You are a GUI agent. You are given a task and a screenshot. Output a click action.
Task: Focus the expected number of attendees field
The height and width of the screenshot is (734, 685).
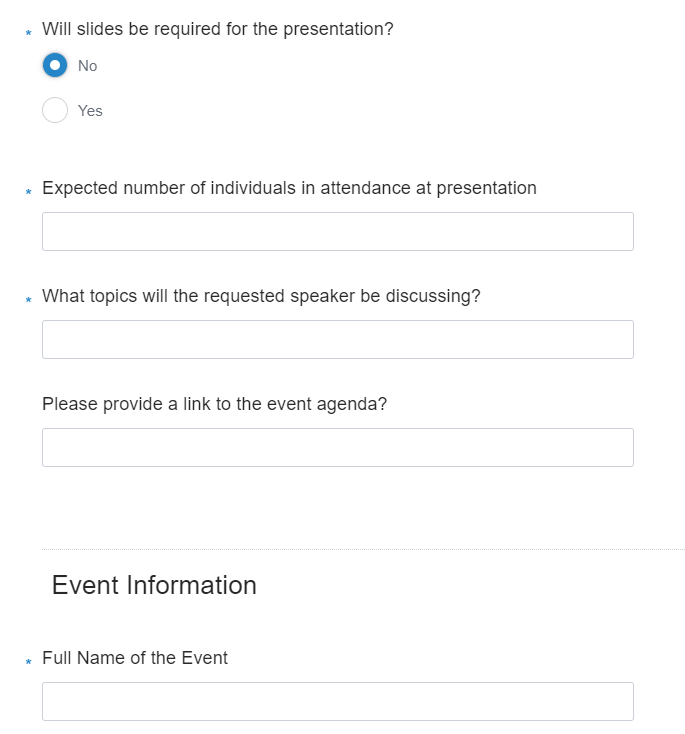point(337,231)
